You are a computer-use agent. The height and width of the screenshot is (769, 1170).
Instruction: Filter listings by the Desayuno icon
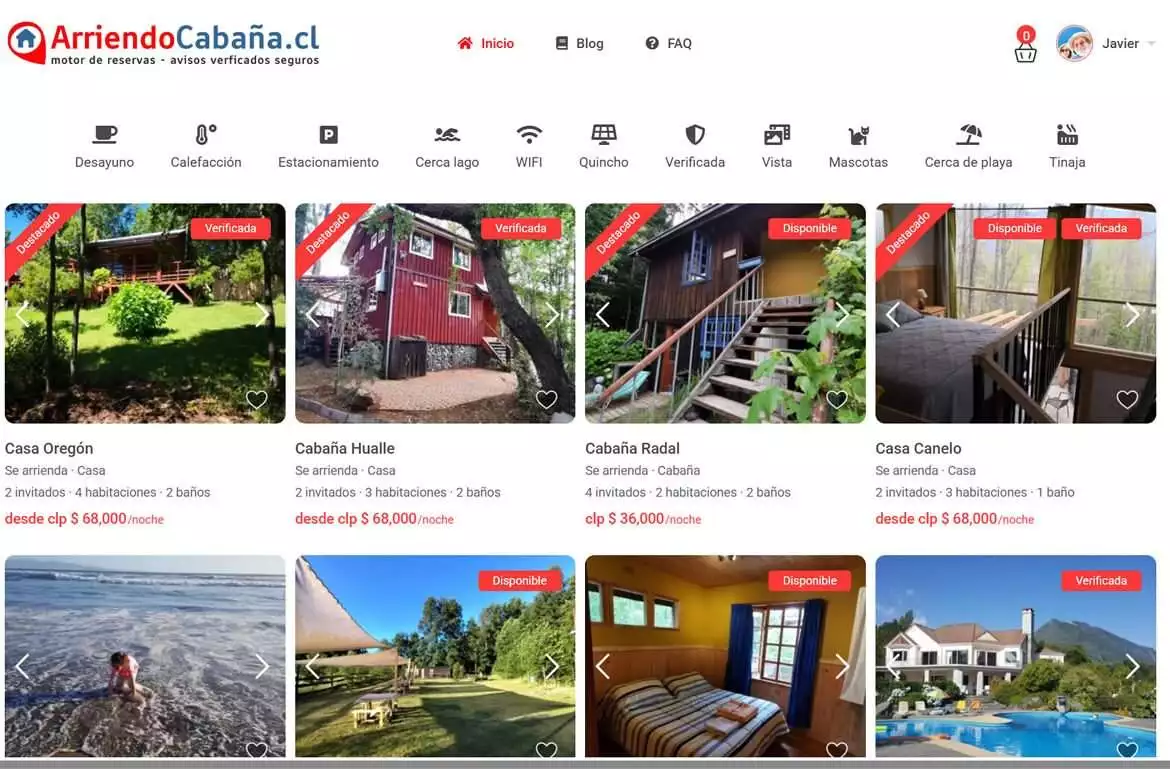pyautogui.click(x=104, y=146)
